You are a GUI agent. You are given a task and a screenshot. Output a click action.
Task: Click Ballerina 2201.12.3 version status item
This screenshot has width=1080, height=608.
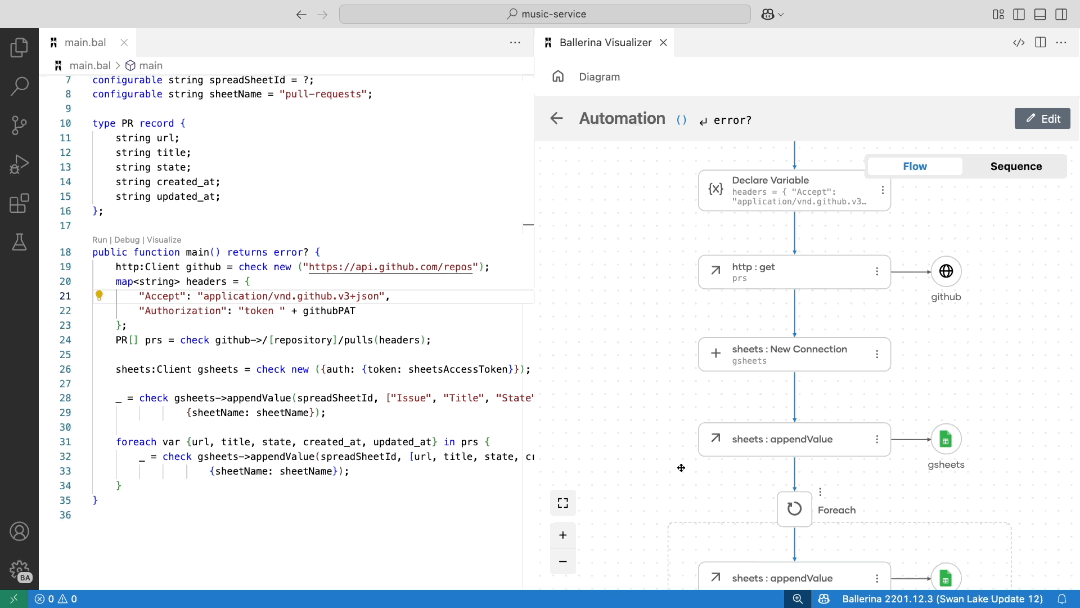coord(942,599)
